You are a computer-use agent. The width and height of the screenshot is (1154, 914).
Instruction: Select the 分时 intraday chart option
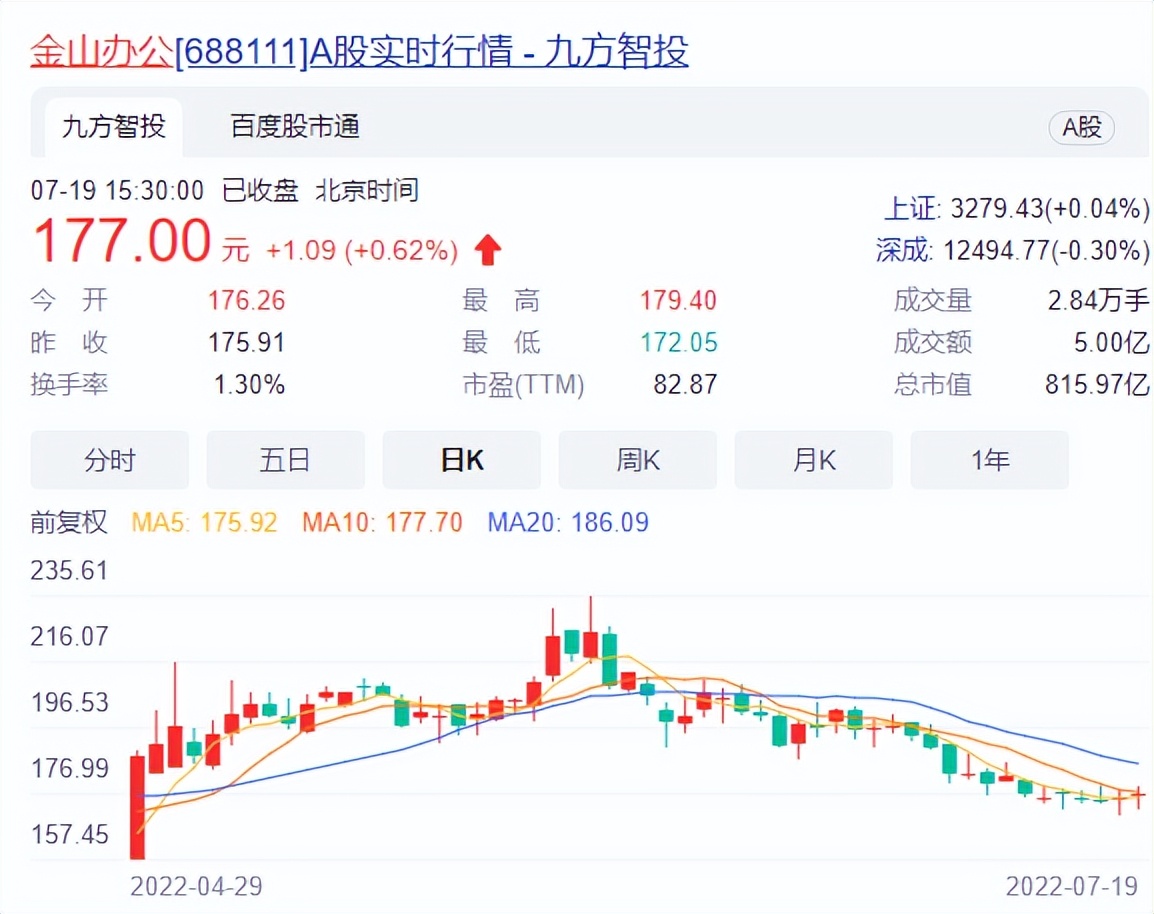[x=109, y=459]
